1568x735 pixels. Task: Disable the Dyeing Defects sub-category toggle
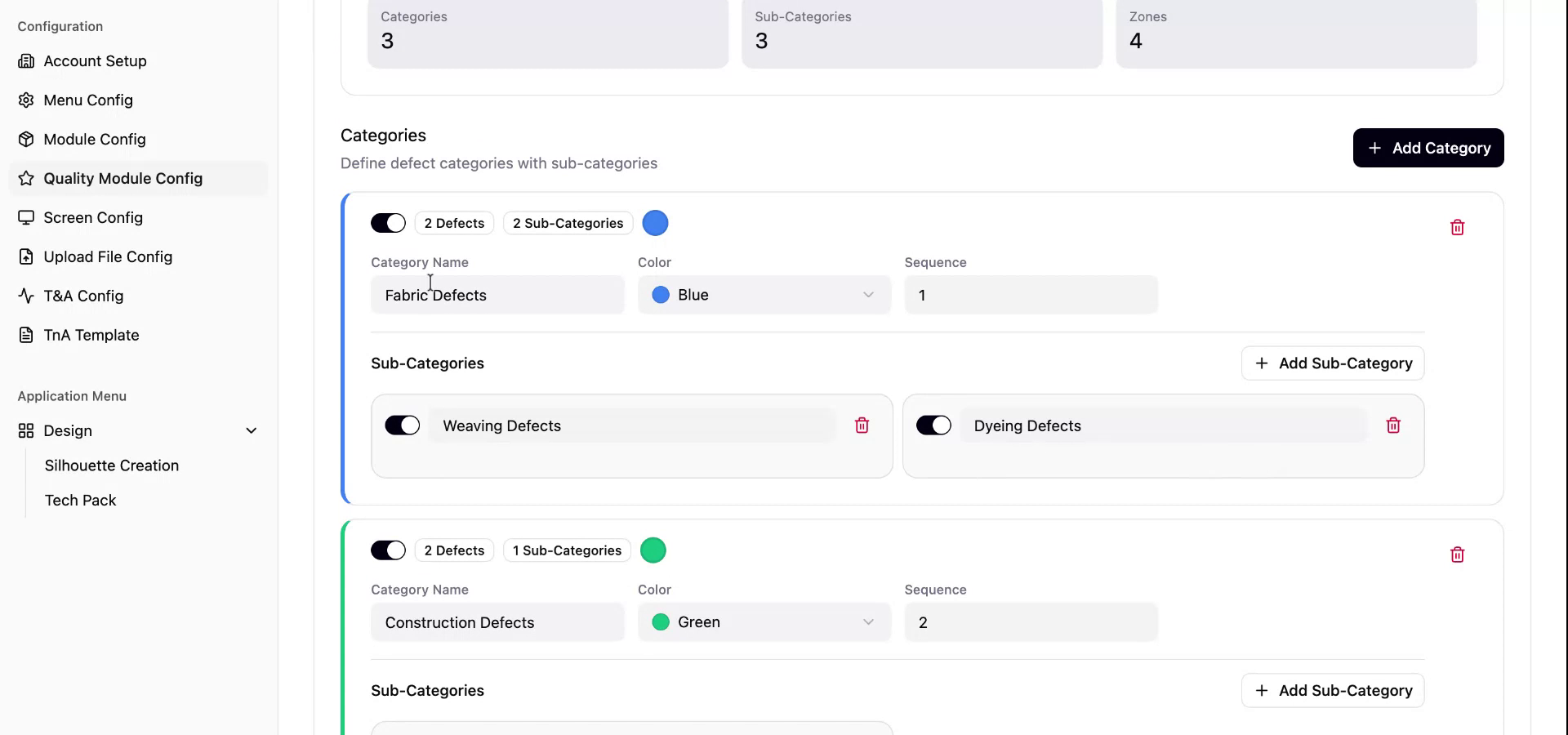pos(933,425)
